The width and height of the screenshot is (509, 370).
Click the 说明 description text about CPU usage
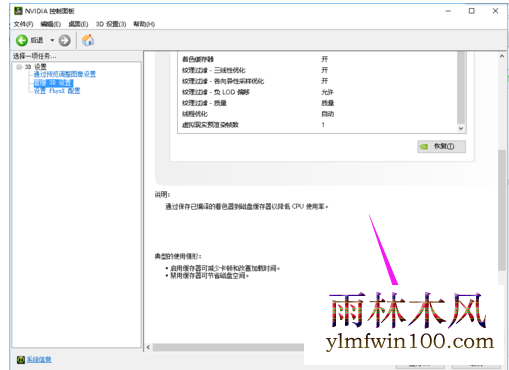[x=247, y=207]
